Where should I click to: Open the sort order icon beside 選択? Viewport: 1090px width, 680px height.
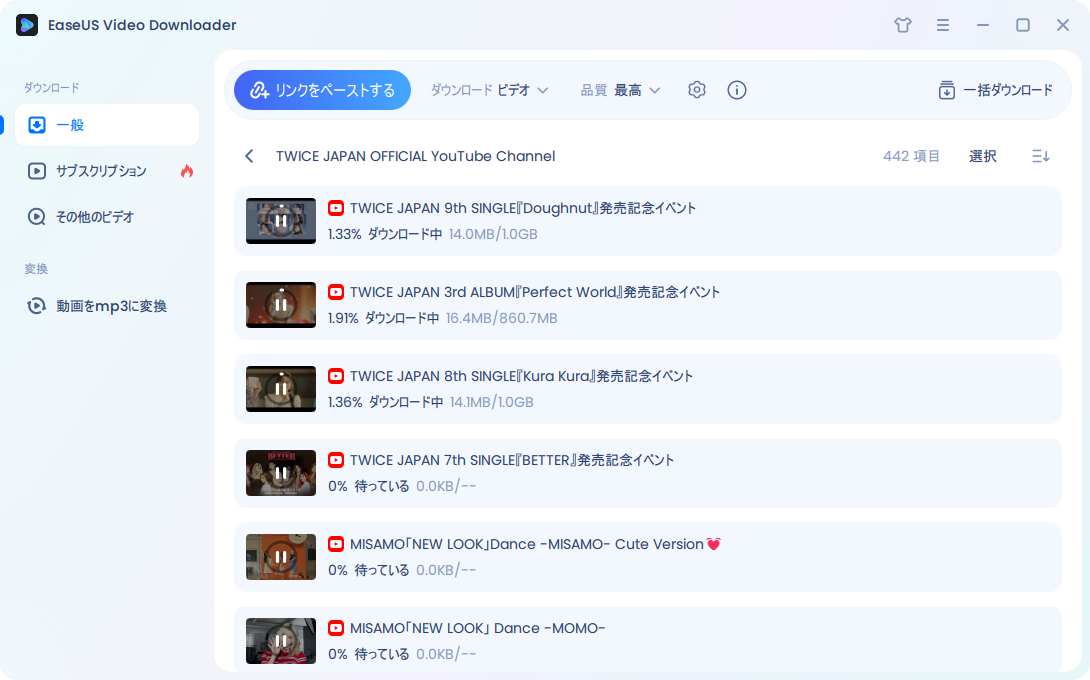1039,156
